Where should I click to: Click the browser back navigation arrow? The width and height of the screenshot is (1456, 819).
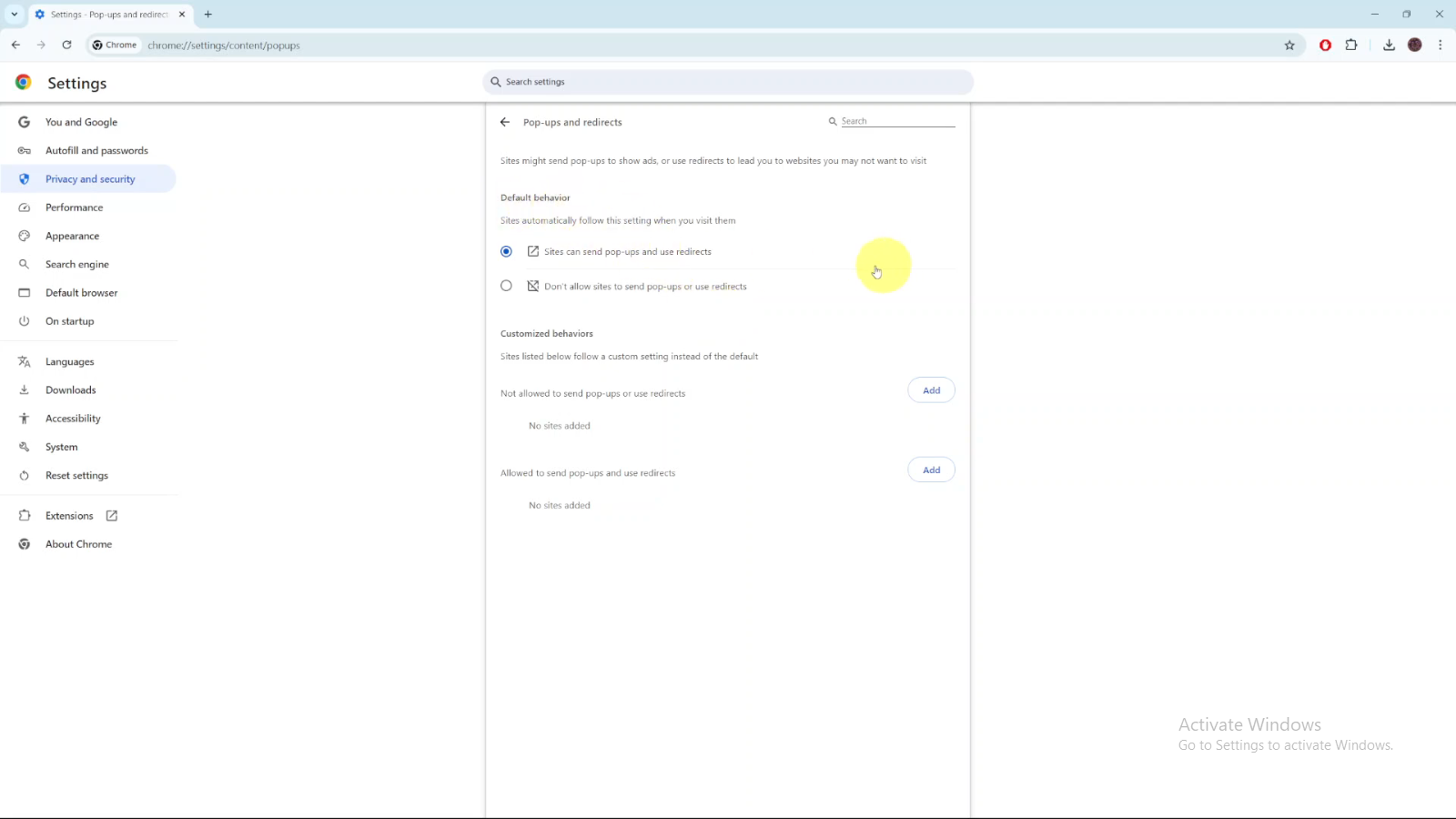(15, 45)
